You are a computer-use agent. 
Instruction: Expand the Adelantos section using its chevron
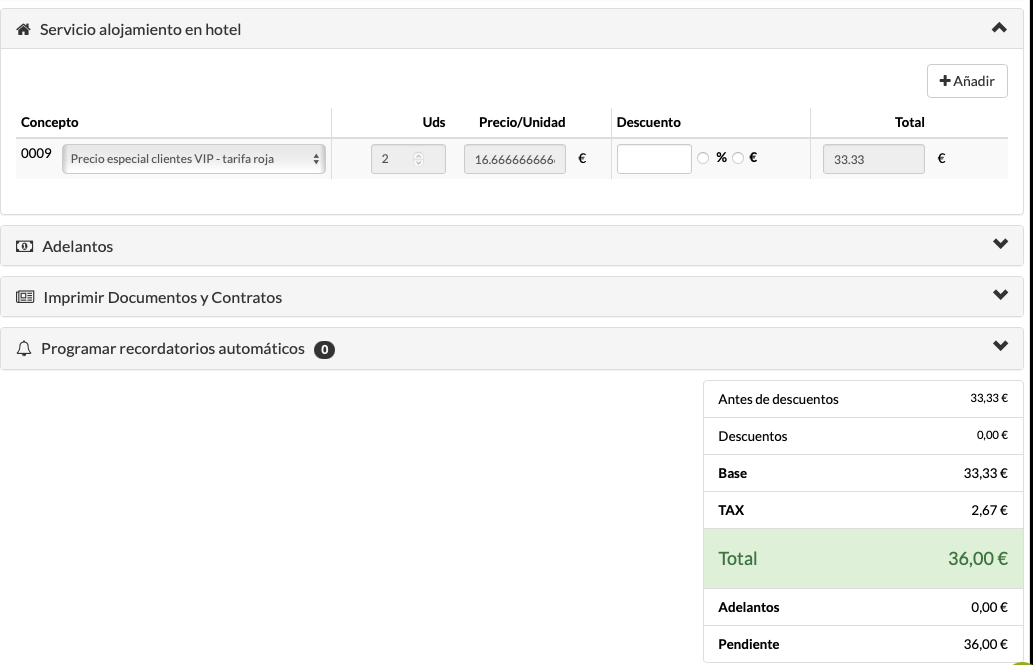tap(1000, 245)
